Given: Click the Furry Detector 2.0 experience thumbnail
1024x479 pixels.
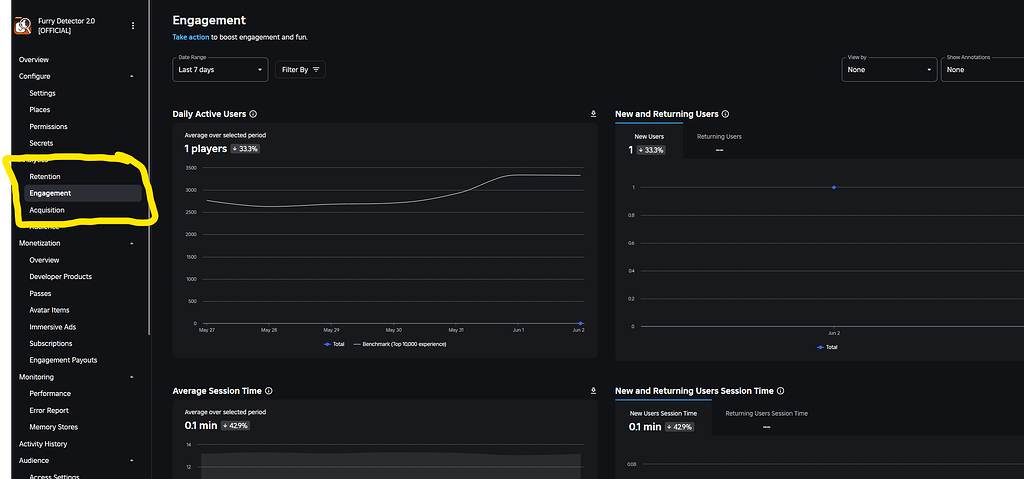Looking at the screenshot, I should coord(22,26).
